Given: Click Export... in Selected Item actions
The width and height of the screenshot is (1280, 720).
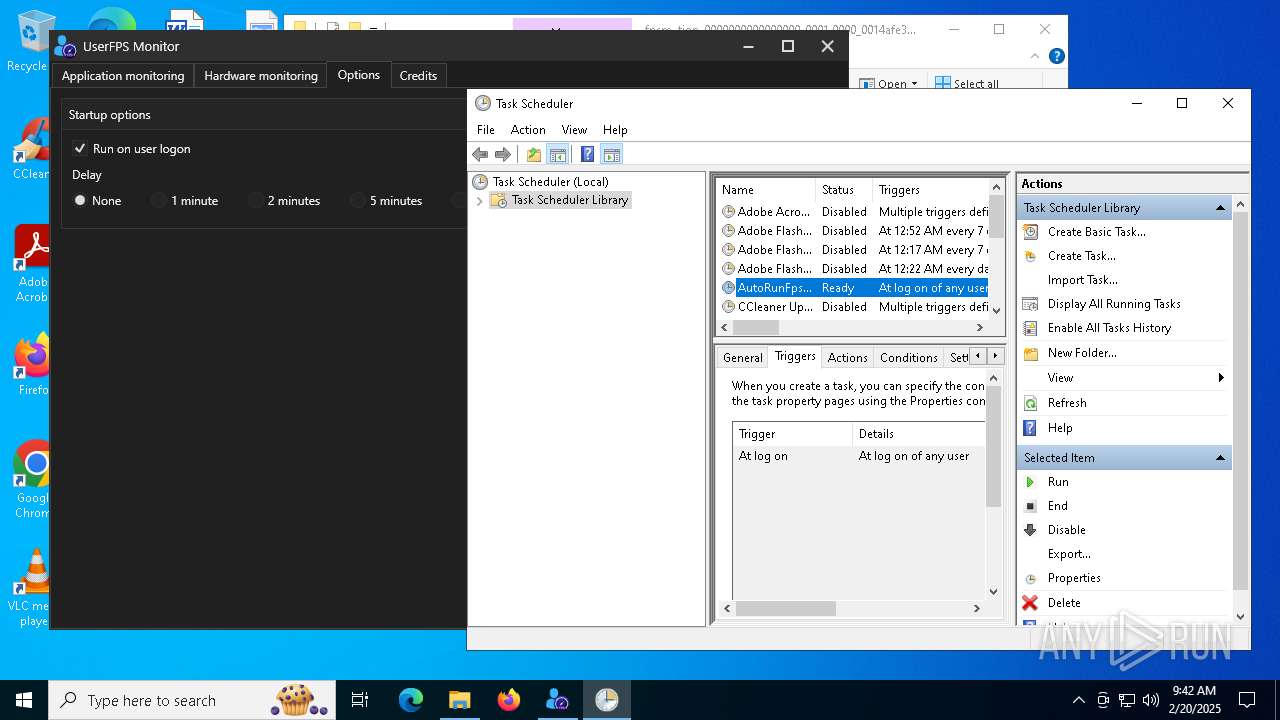Looking at the screenshot, I should tap(1069, 554).
